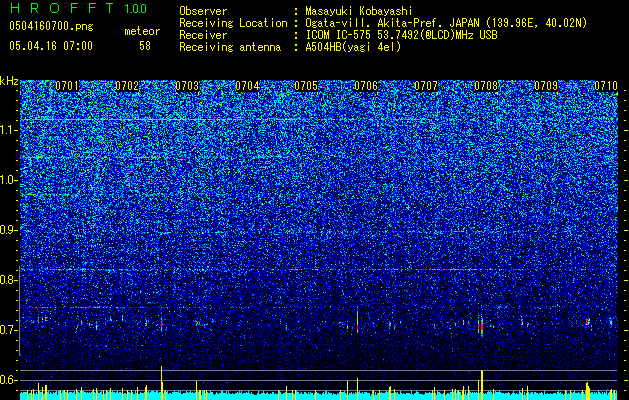Click the Receiving antenna label
Screen dimensions: 629x400
click(x=230, y=47)
